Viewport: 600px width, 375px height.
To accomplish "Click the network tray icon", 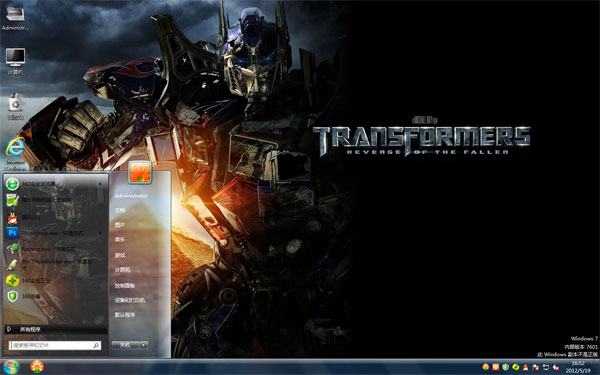I will point(546,367).
